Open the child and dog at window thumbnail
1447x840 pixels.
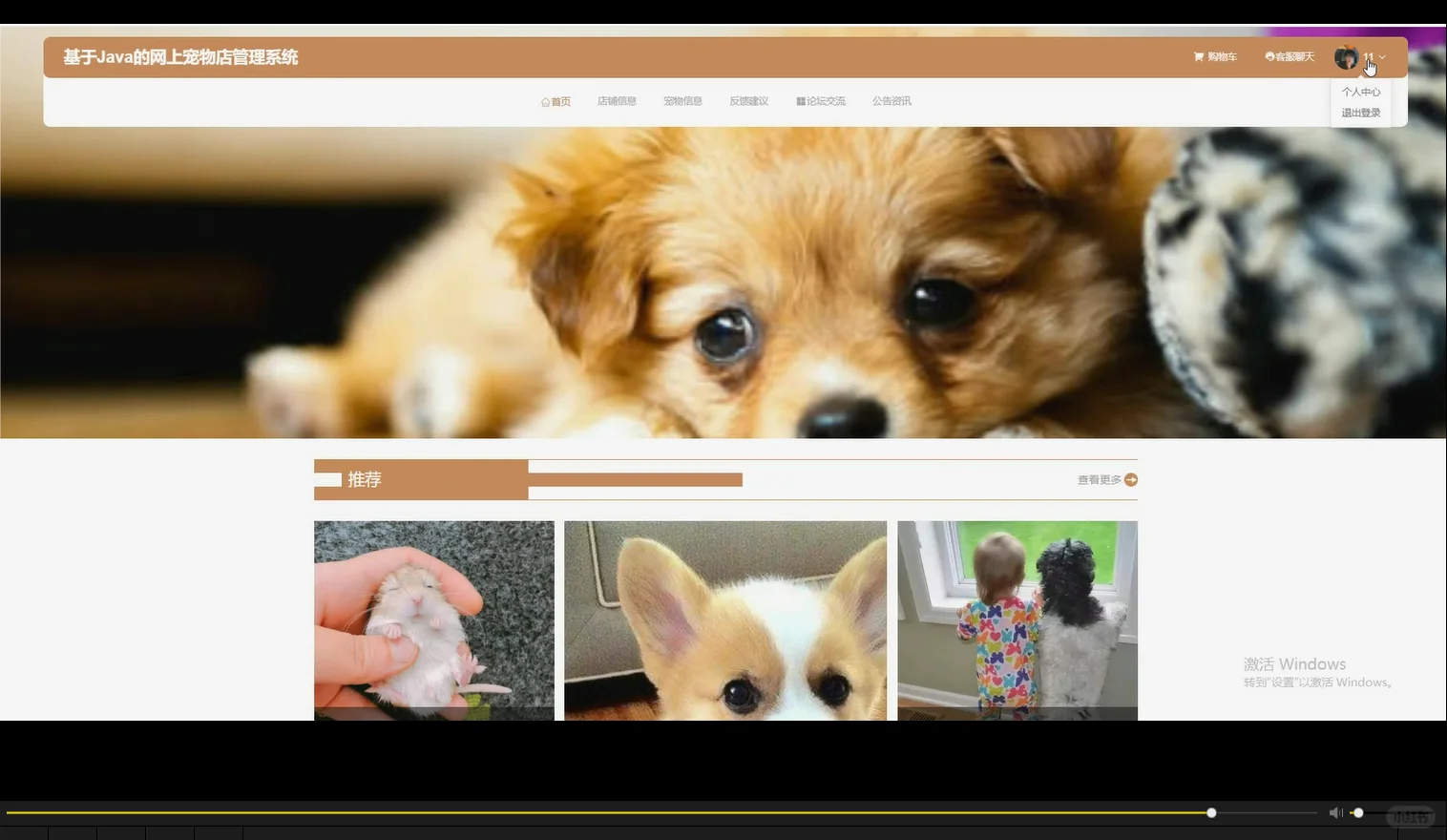[x=1017, y=620]
